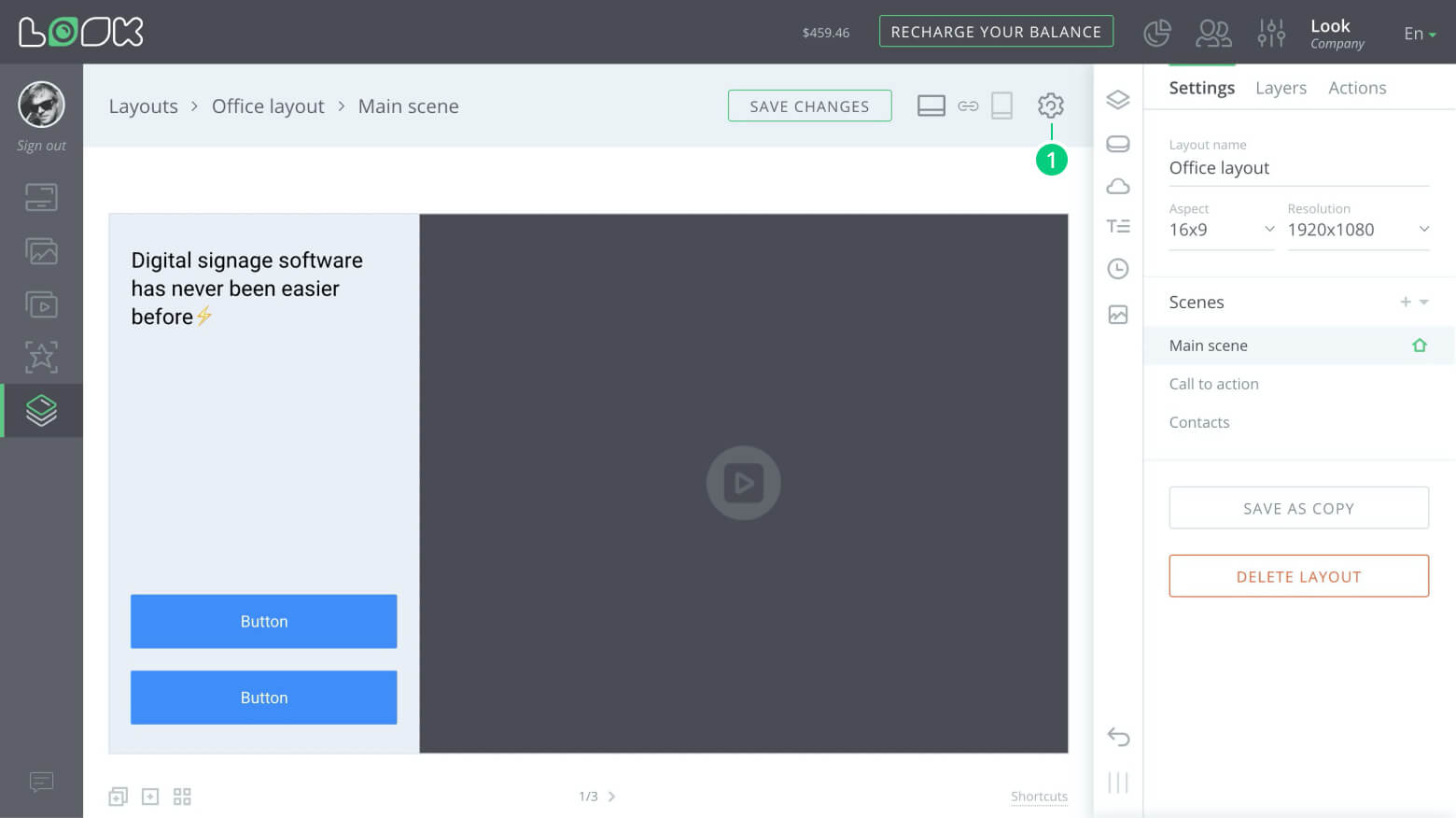Click the undo arrow icon
The height and width of the screenshot is (818, 1456).
point(1118,737)
